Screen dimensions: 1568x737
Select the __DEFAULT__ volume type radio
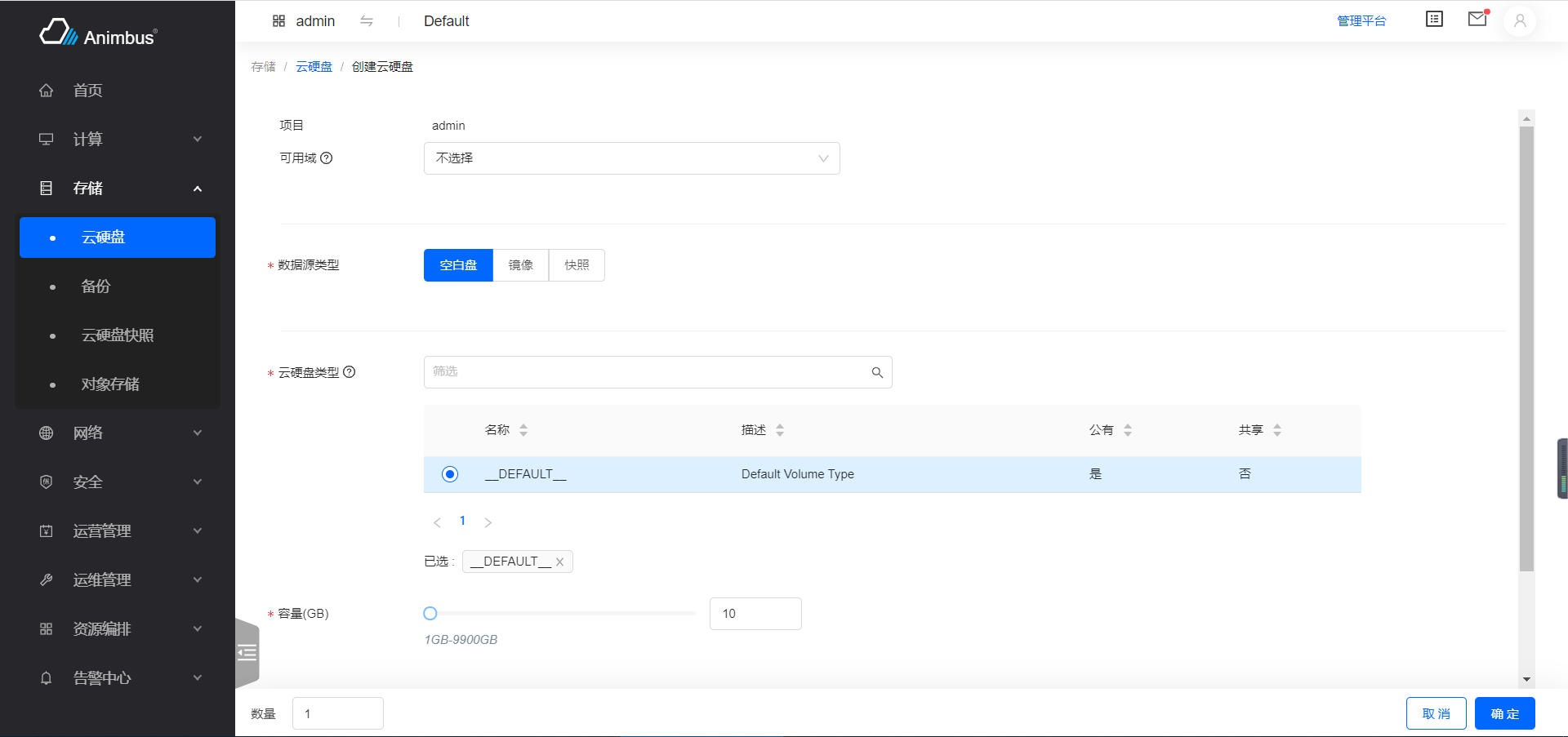(450, 474)
